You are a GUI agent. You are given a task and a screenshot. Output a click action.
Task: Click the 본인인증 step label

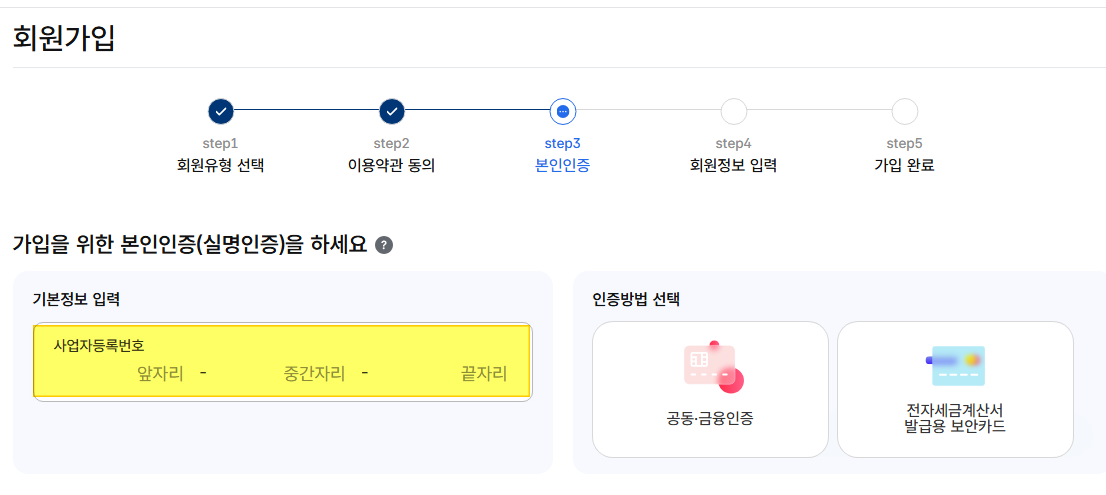(x=563, y=167)
